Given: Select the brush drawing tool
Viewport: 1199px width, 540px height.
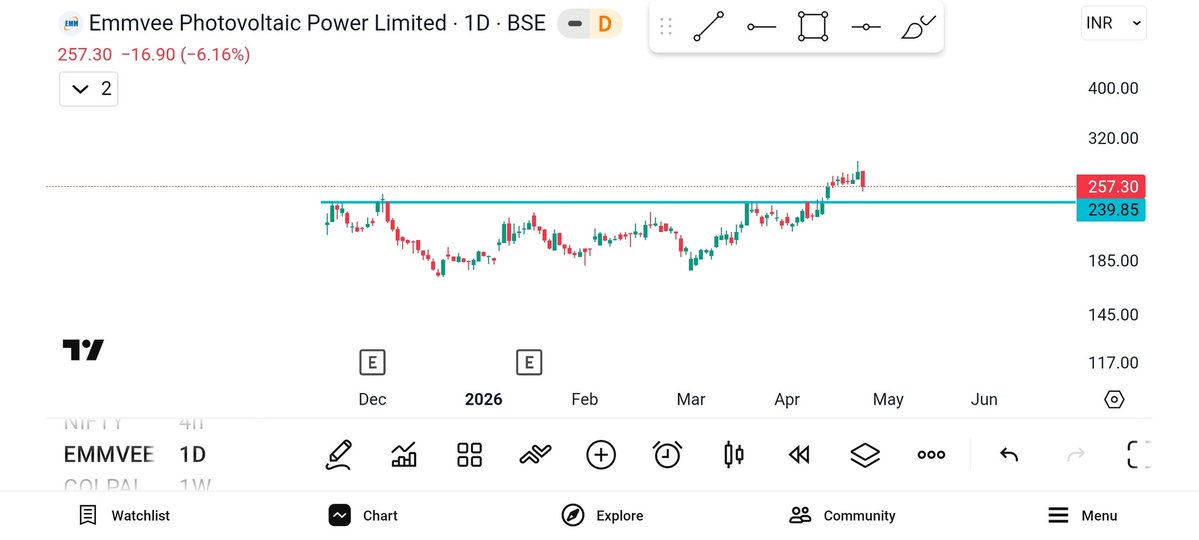Looking at the screenshot, I should point(918,27).
